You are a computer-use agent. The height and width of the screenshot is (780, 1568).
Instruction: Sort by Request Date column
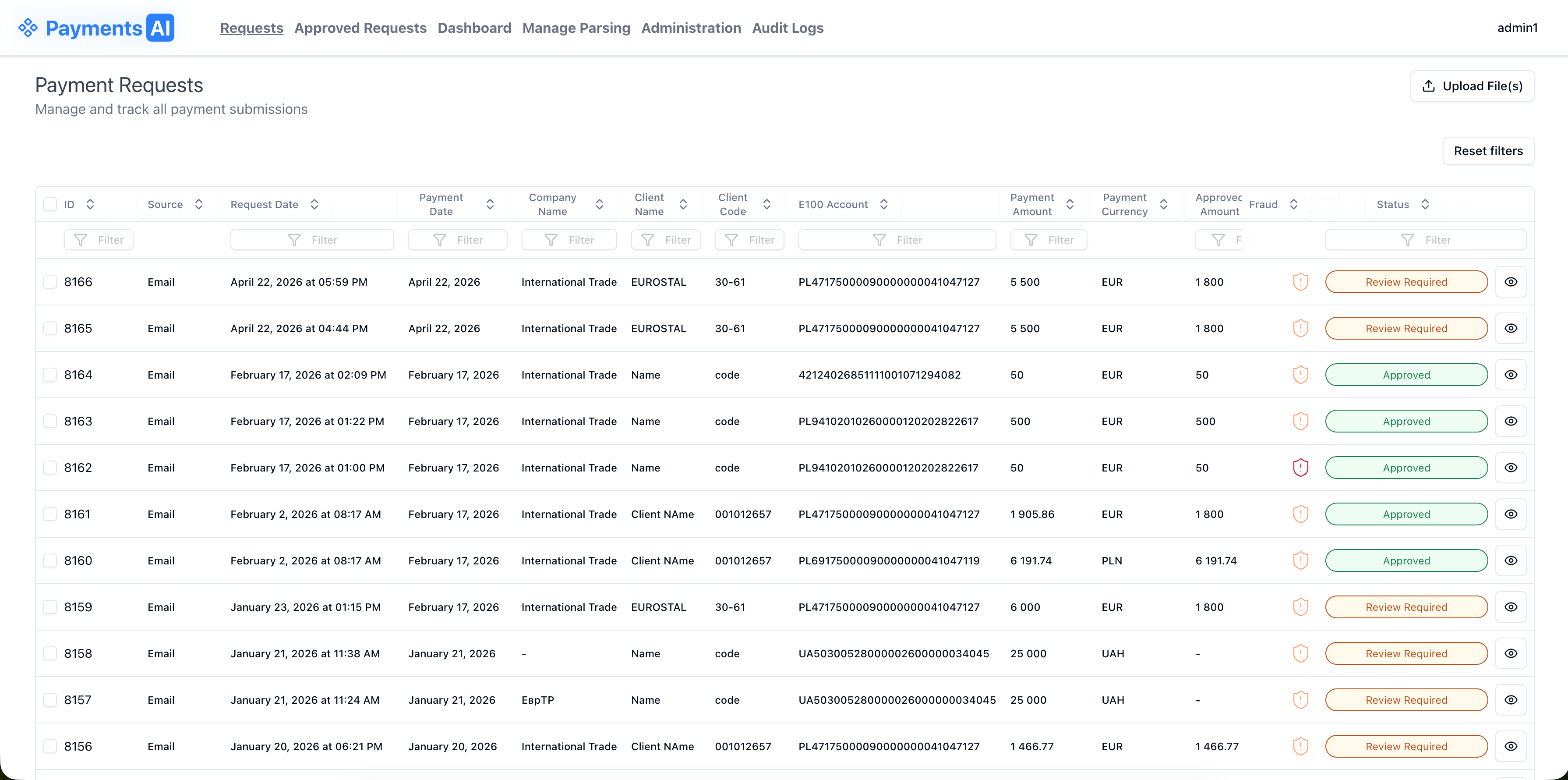coord(314,205)
